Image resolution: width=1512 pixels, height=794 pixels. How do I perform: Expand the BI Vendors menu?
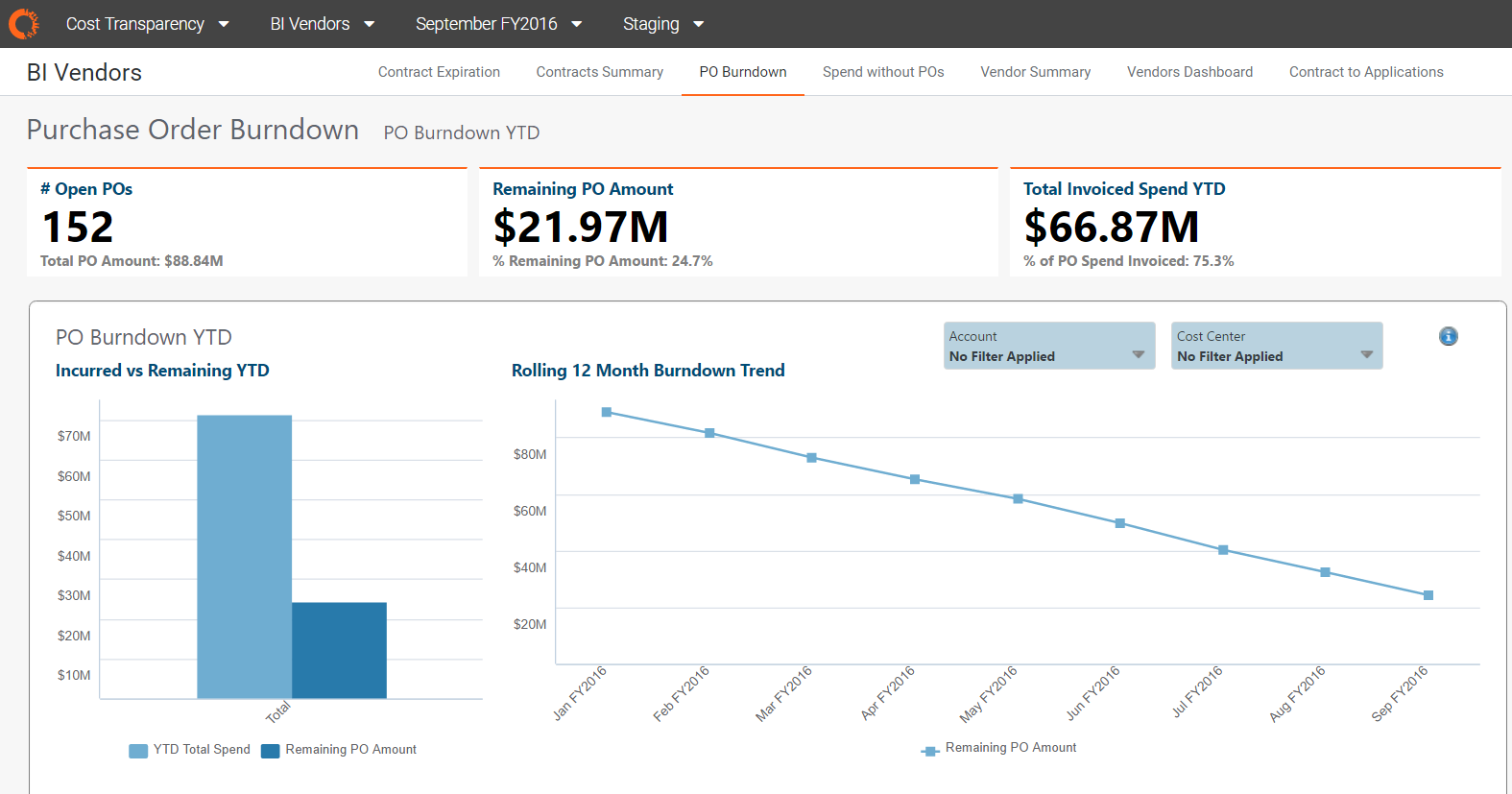(x=322, y=24)
